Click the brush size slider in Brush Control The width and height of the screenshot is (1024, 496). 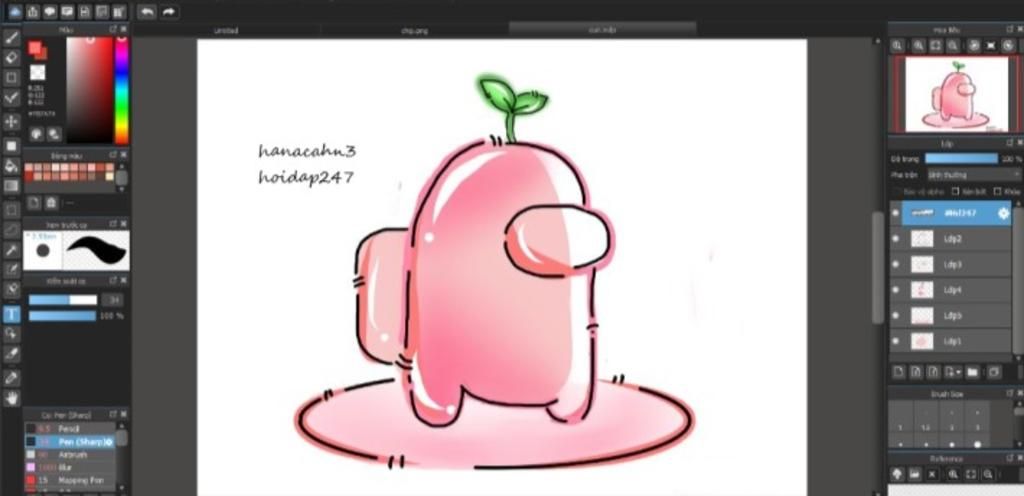63,300
